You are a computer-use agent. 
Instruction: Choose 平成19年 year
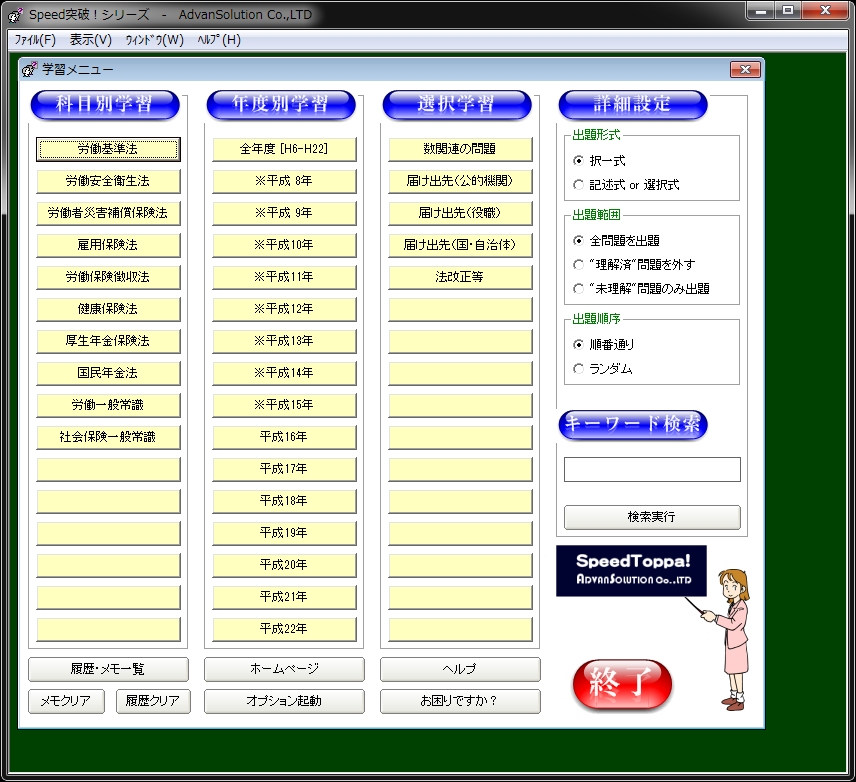click(284, 533)
